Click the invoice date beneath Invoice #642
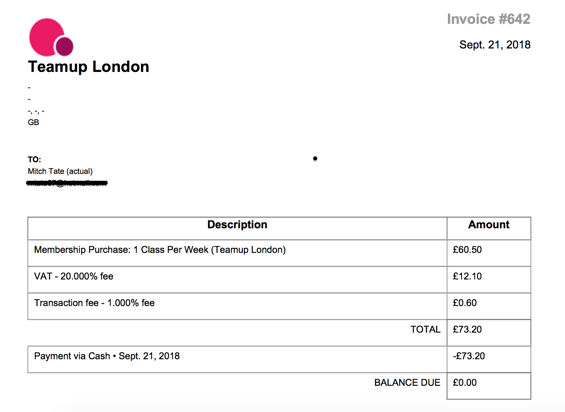 click(x=495, y=45)
